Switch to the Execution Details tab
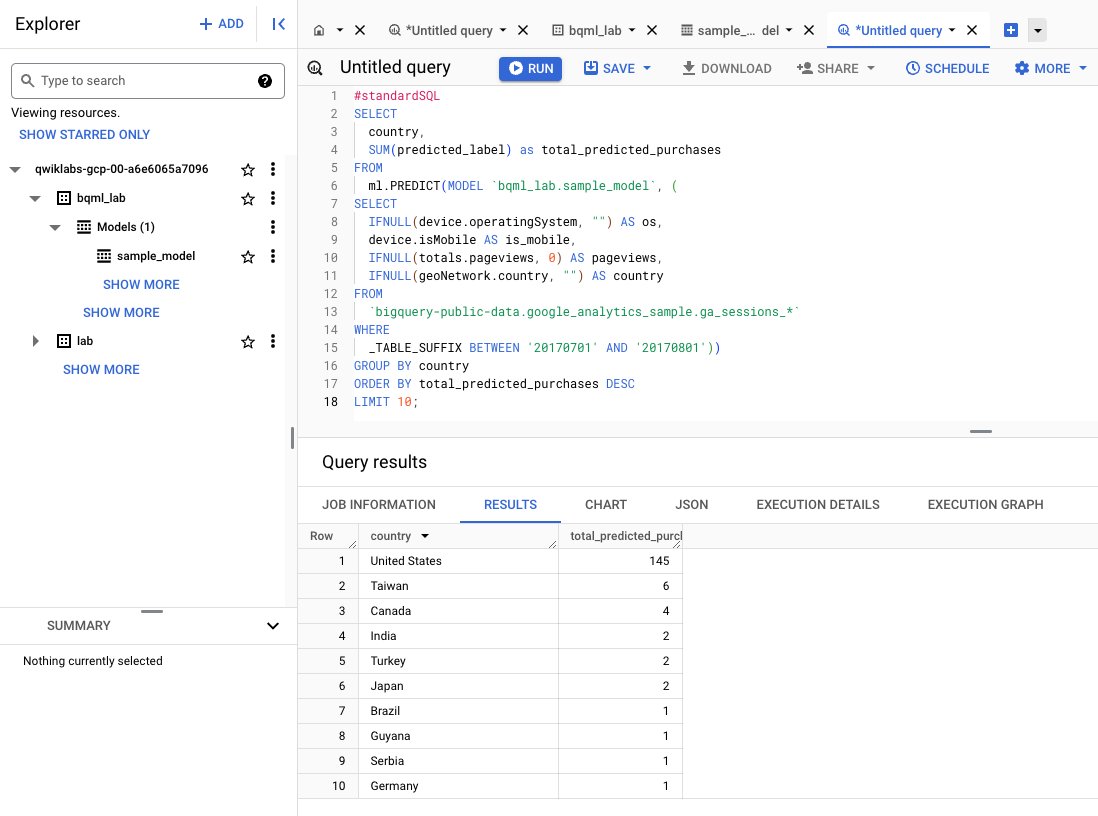Image resolution: width=1098 pixels, height=816 pixels. point(817,505)
